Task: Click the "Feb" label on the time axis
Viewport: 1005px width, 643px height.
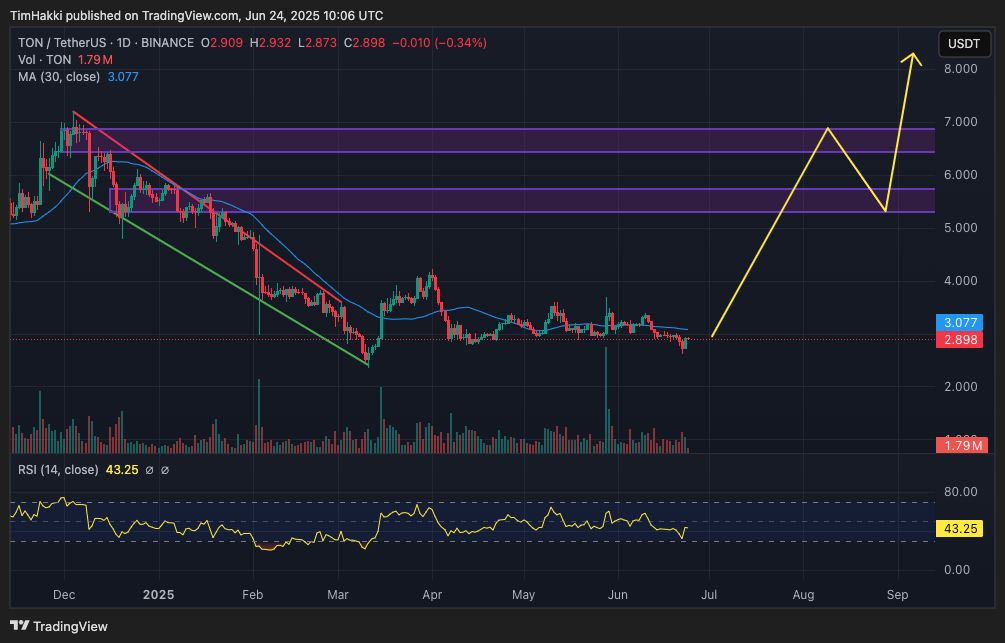Action: (x=253, y=595)
